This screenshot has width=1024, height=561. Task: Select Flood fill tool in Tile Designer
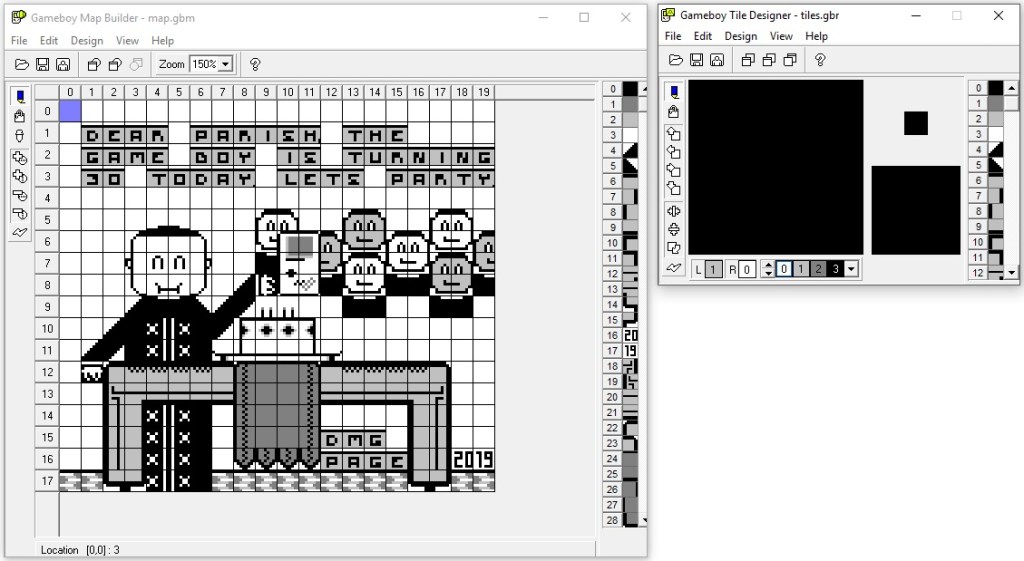(x=674, y=112)
